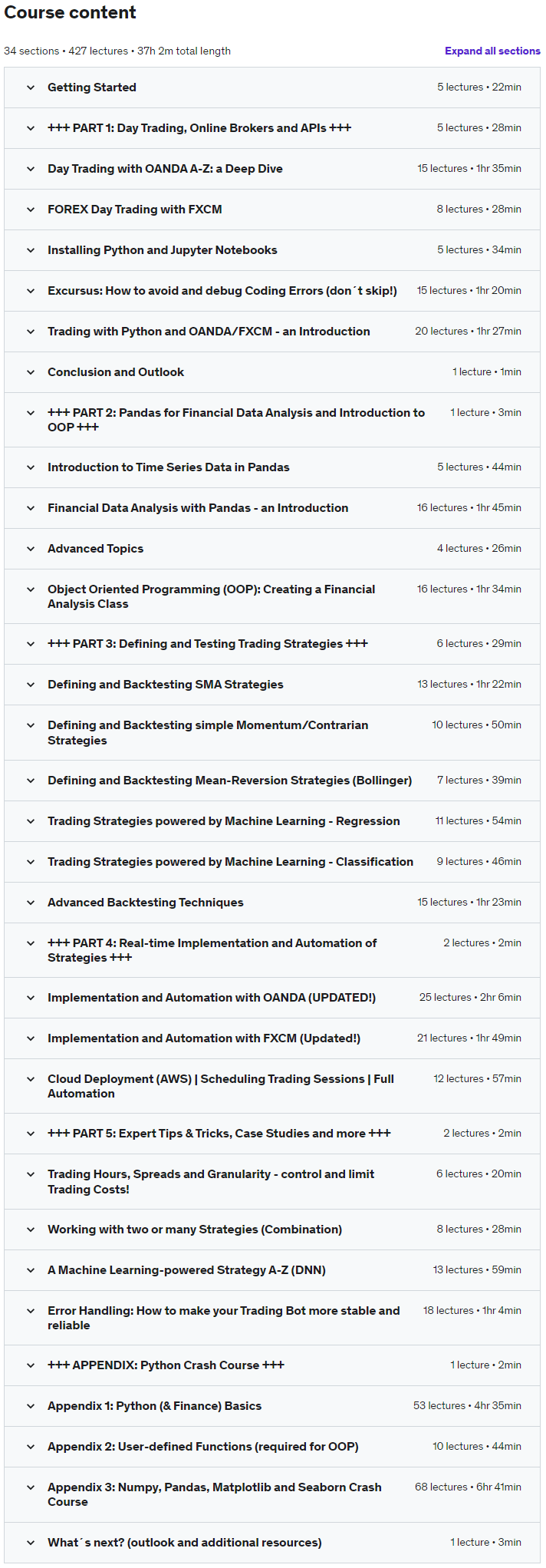
Task: Expand the Cloud Deployment (AWS) section
Action: pyautogui.click(x=272, y=1086)
